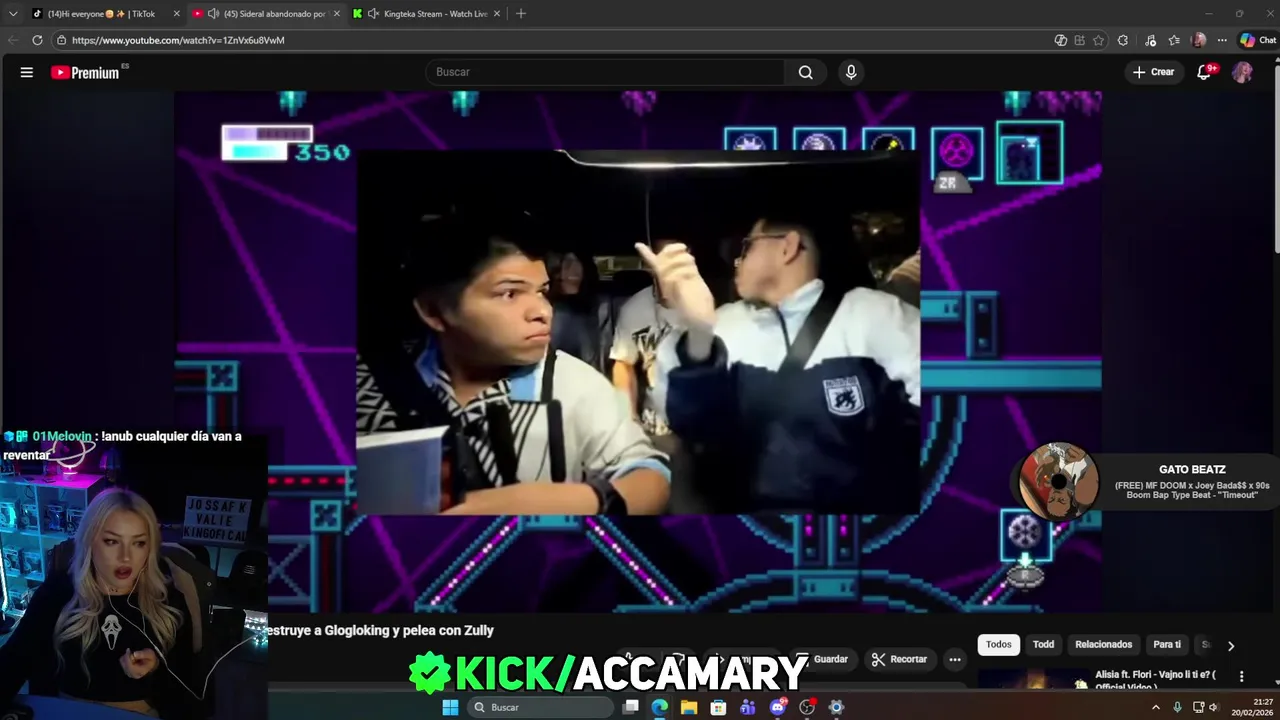Select the Para ti filter chip
The height and width of the screenshot is (720, 1280).
pos(1167,645)
